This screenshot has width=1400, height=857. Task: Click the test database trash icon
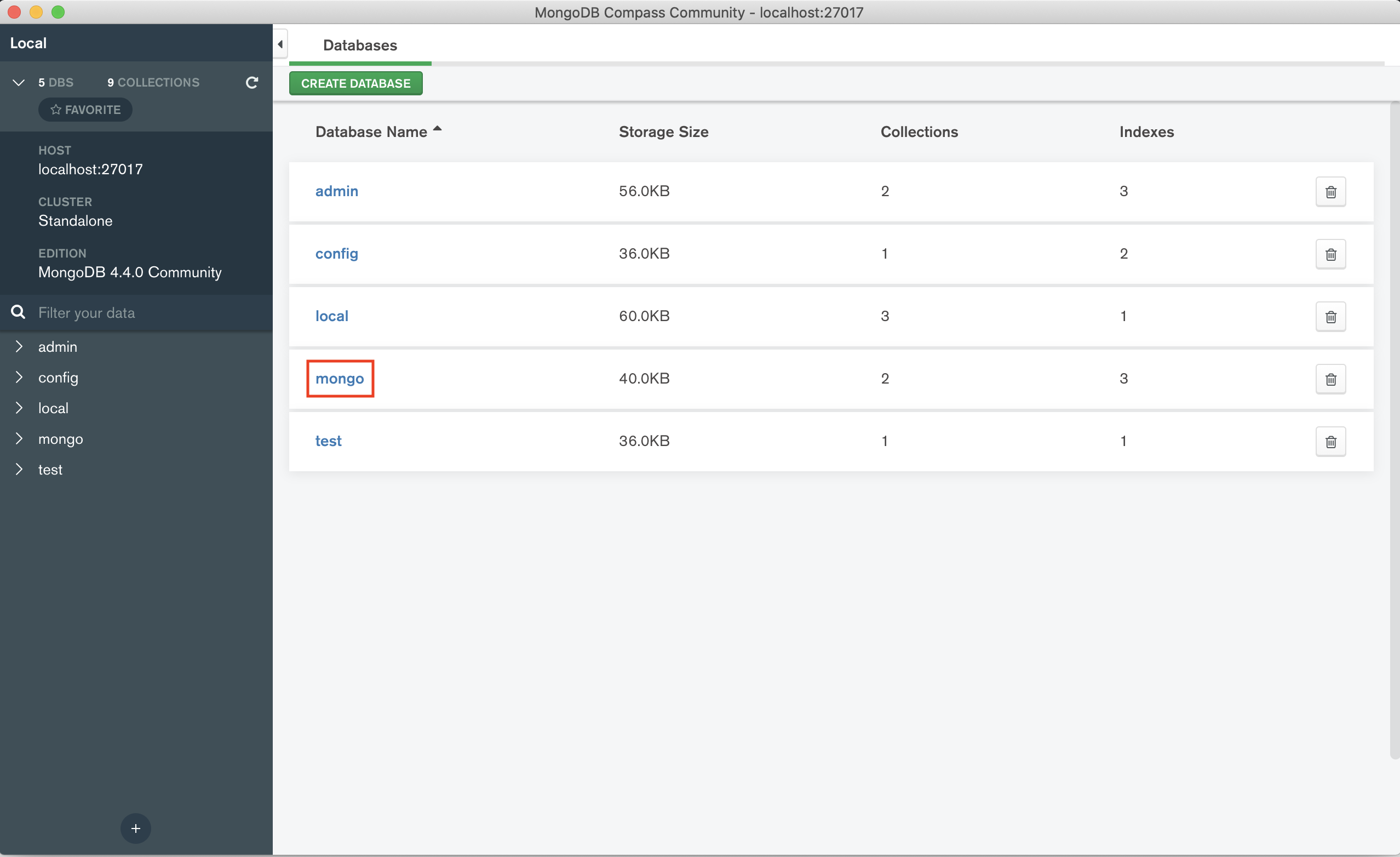[x=1330, y=442]
